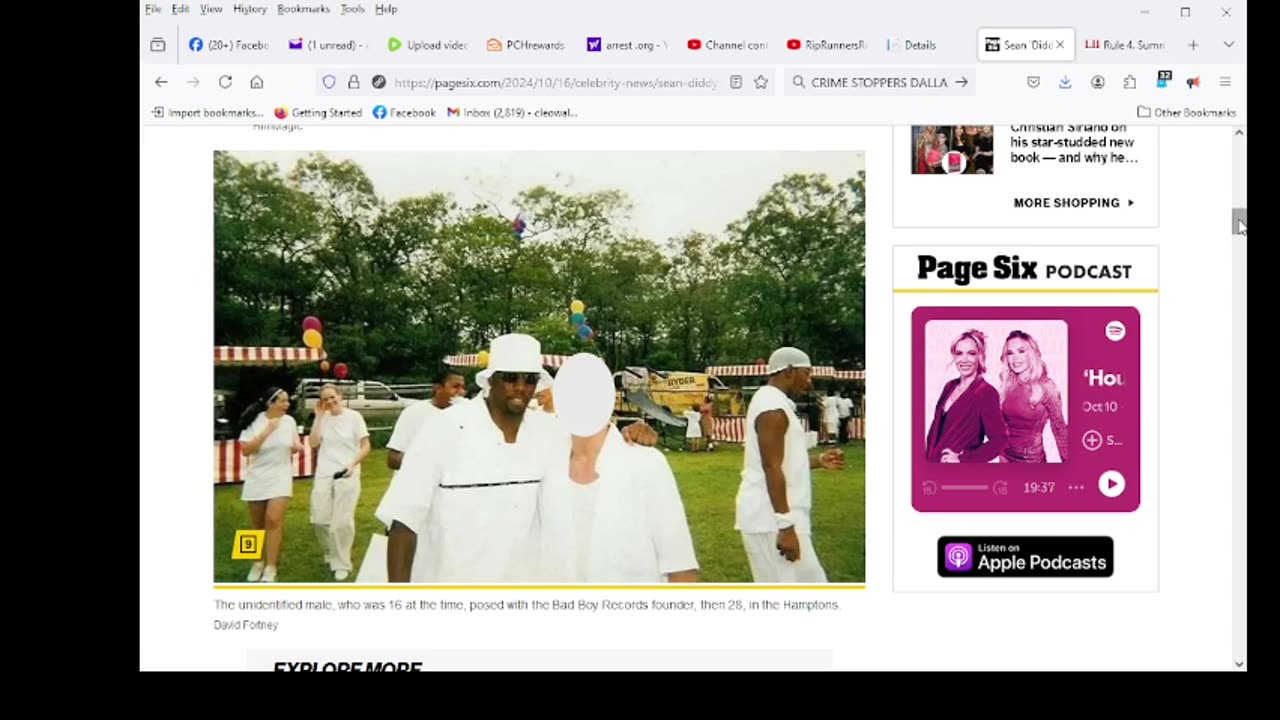Image resolution: width=1280 pixels, height=720 pixels.
Task: Click the Spotify logo on podcast card
Action: pyautogui.click(x=1115, y=331)
